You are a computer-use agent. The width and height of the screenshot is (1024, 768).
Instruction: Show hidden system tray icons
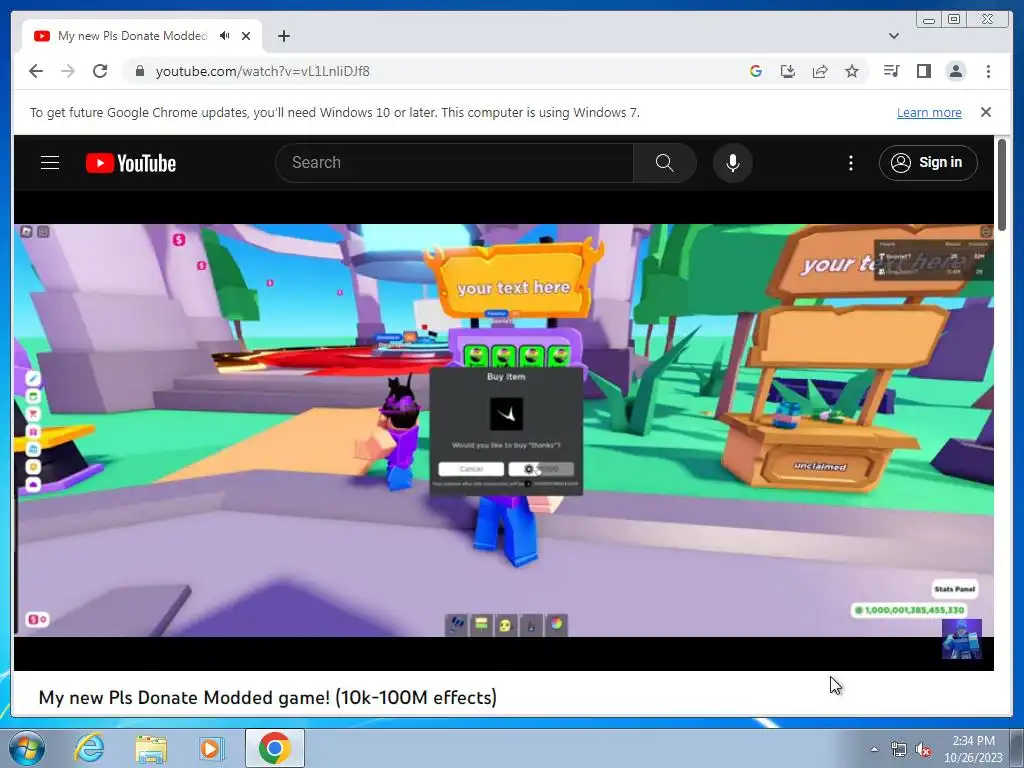pyautogui.click(x=874, y=749)
